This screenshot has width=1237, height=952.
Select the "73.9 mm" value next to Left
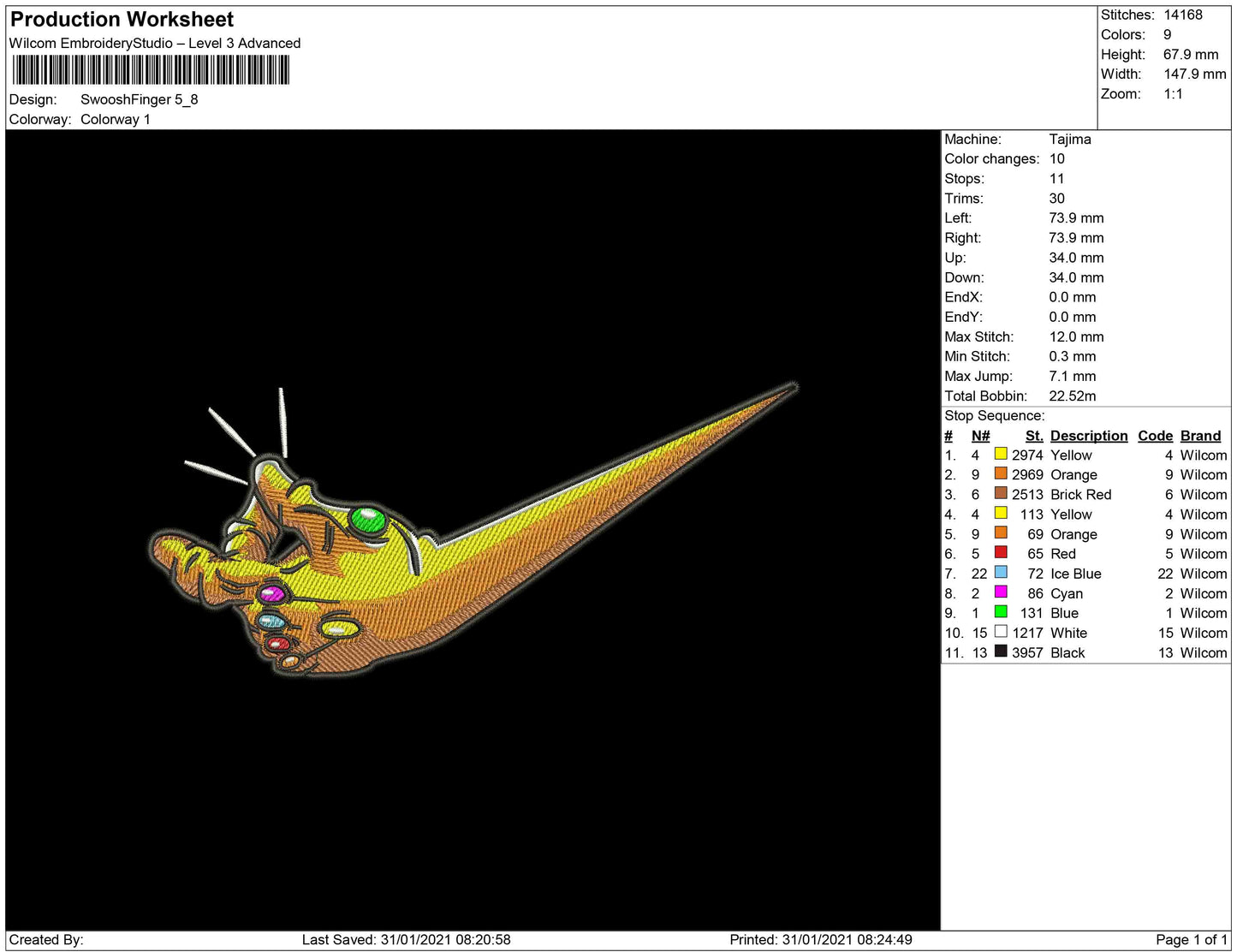1077,217
